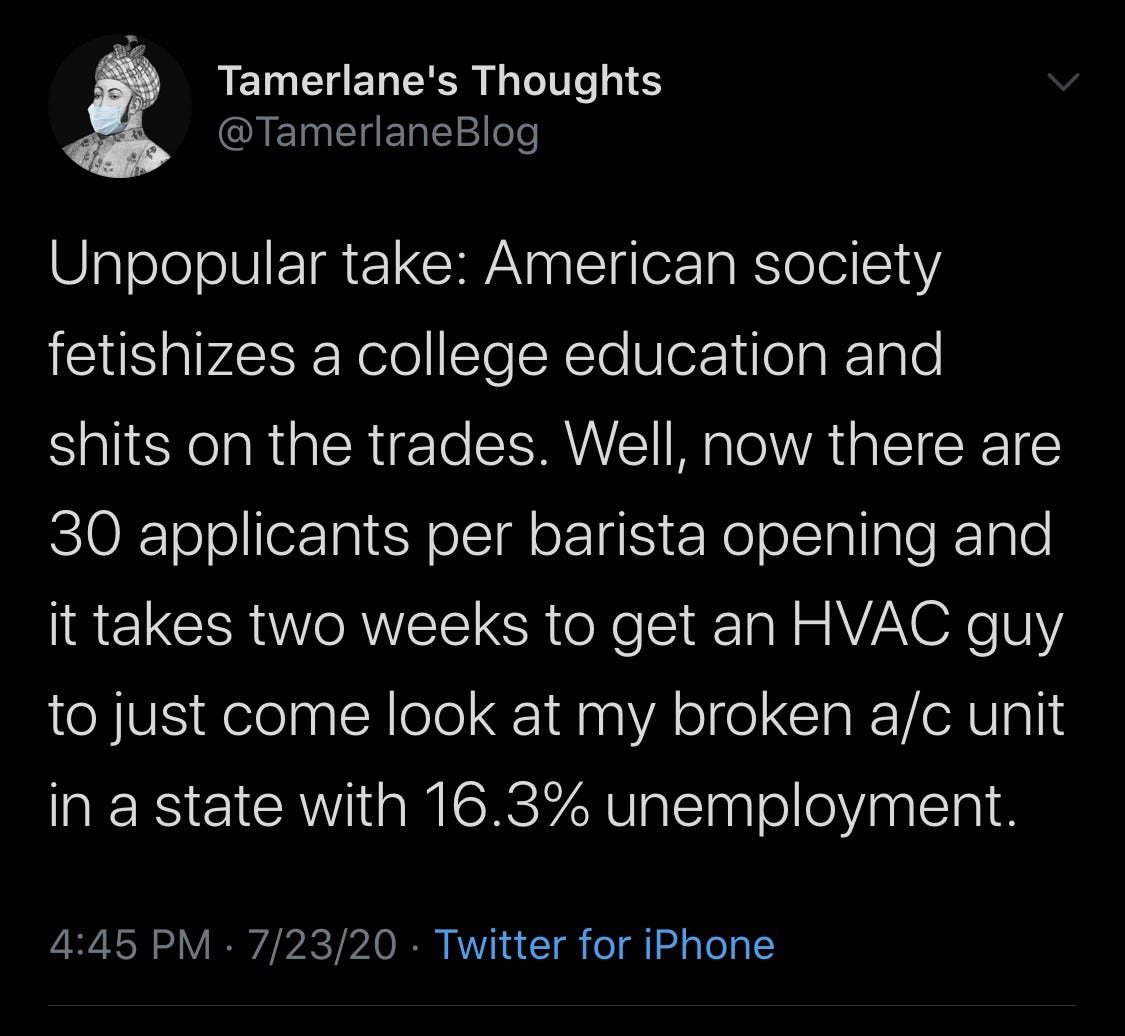This screenshot has height=1036, width=1125.
Task: Click '30 applicants' in the tweet
Action: [x=230, y=537]
